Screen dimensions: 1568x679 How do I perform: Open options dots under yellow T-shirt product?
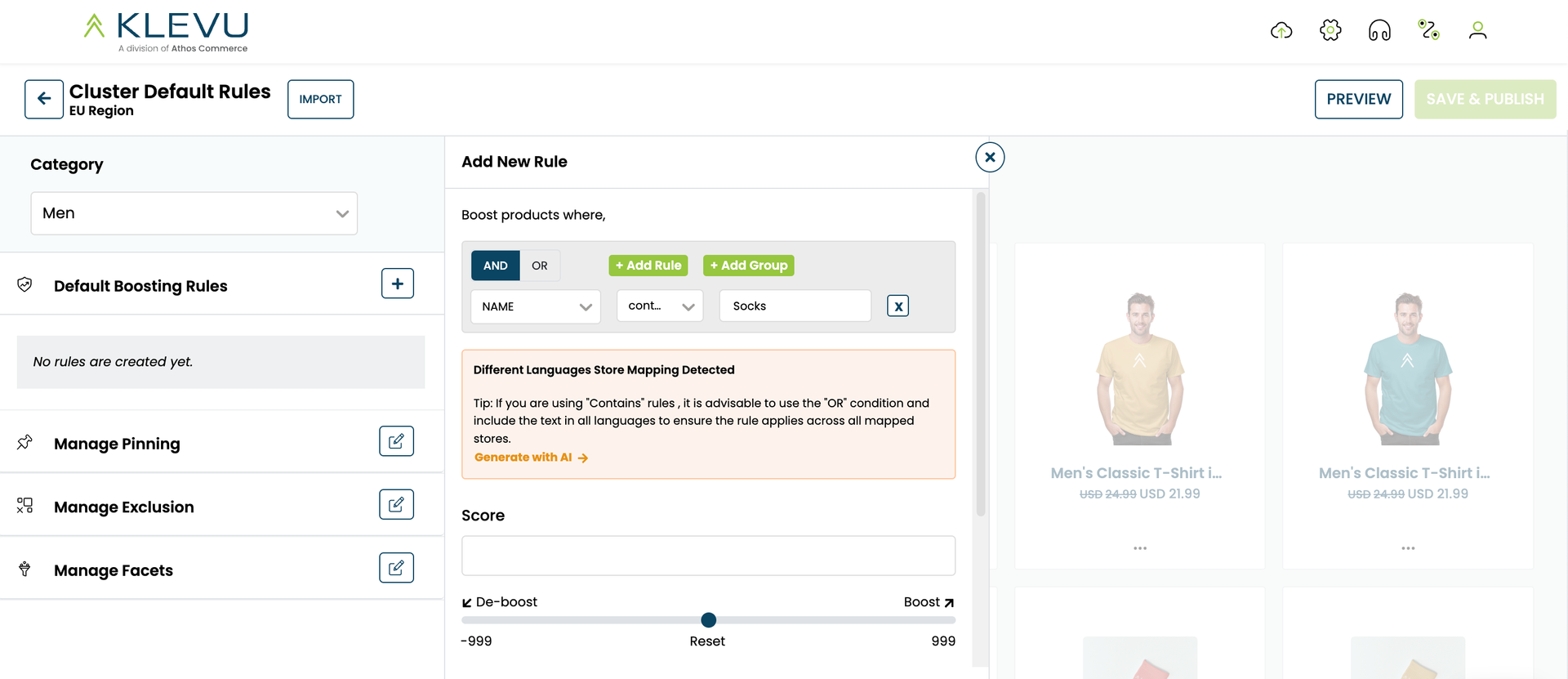[1140, 548]
